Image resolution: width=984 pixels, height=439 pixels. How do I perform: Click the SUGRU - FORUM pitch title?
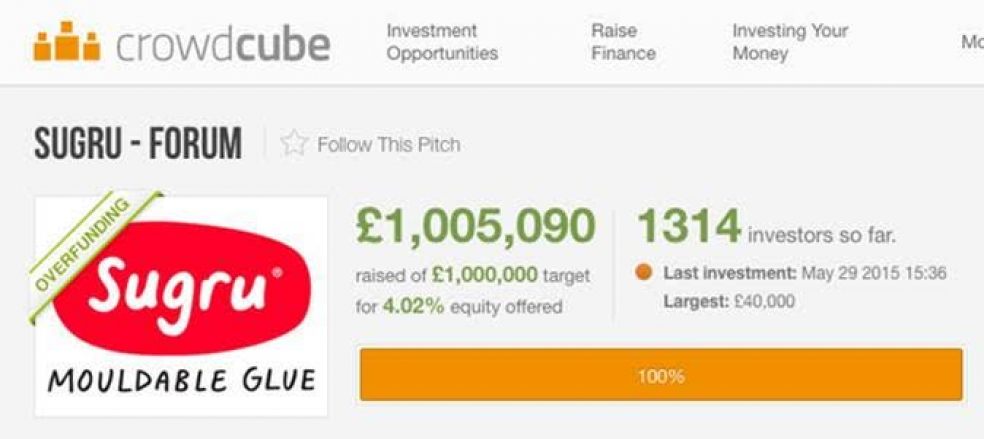coord(137,144)
